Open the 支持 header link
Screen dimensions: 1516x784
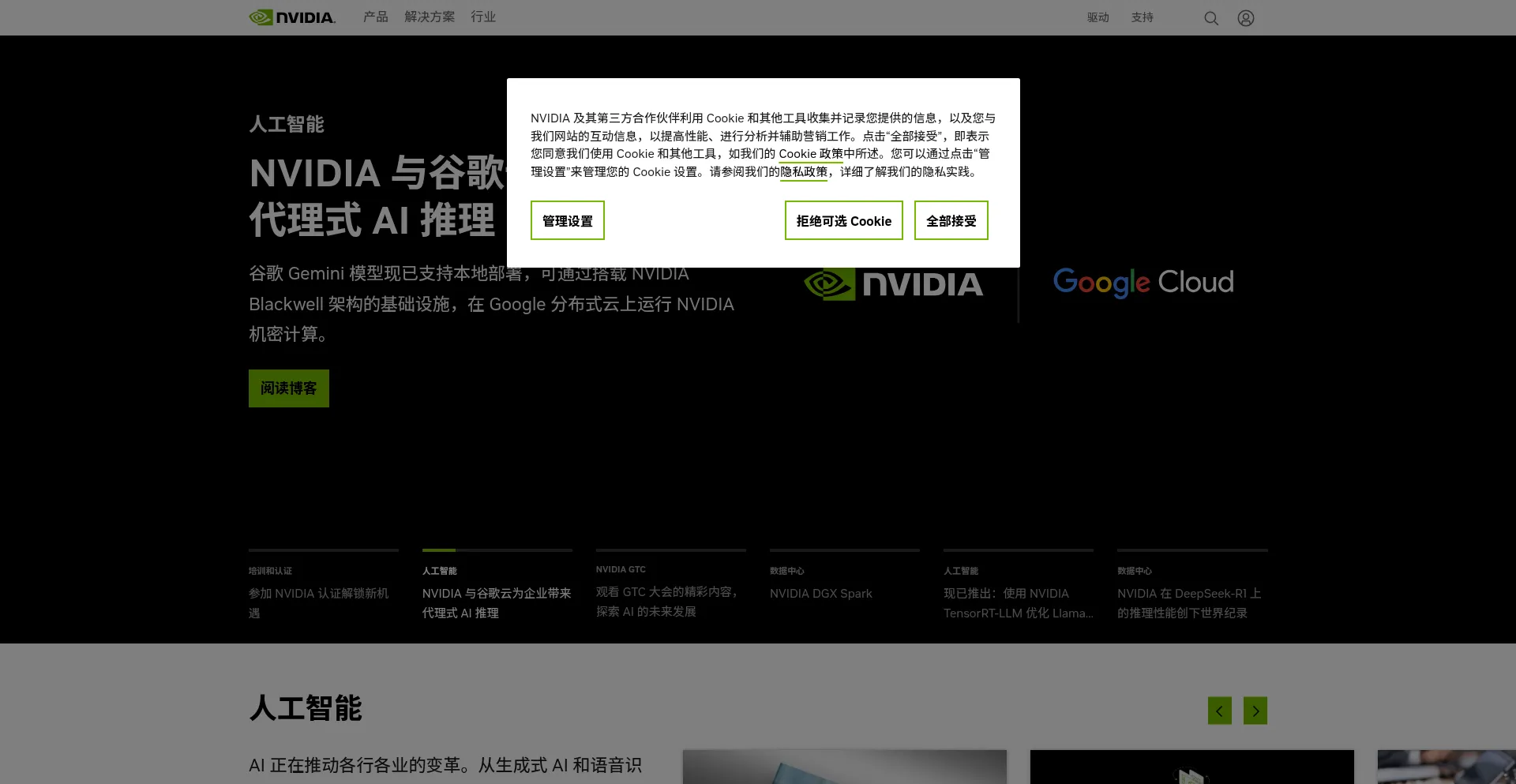(1142, 17)
